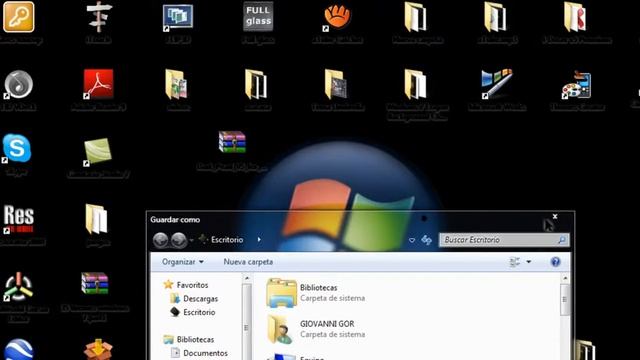The image size is (640, 360).
Task: Select the Bibliotecas system folder in file list
Action: (x=316, y=293)
